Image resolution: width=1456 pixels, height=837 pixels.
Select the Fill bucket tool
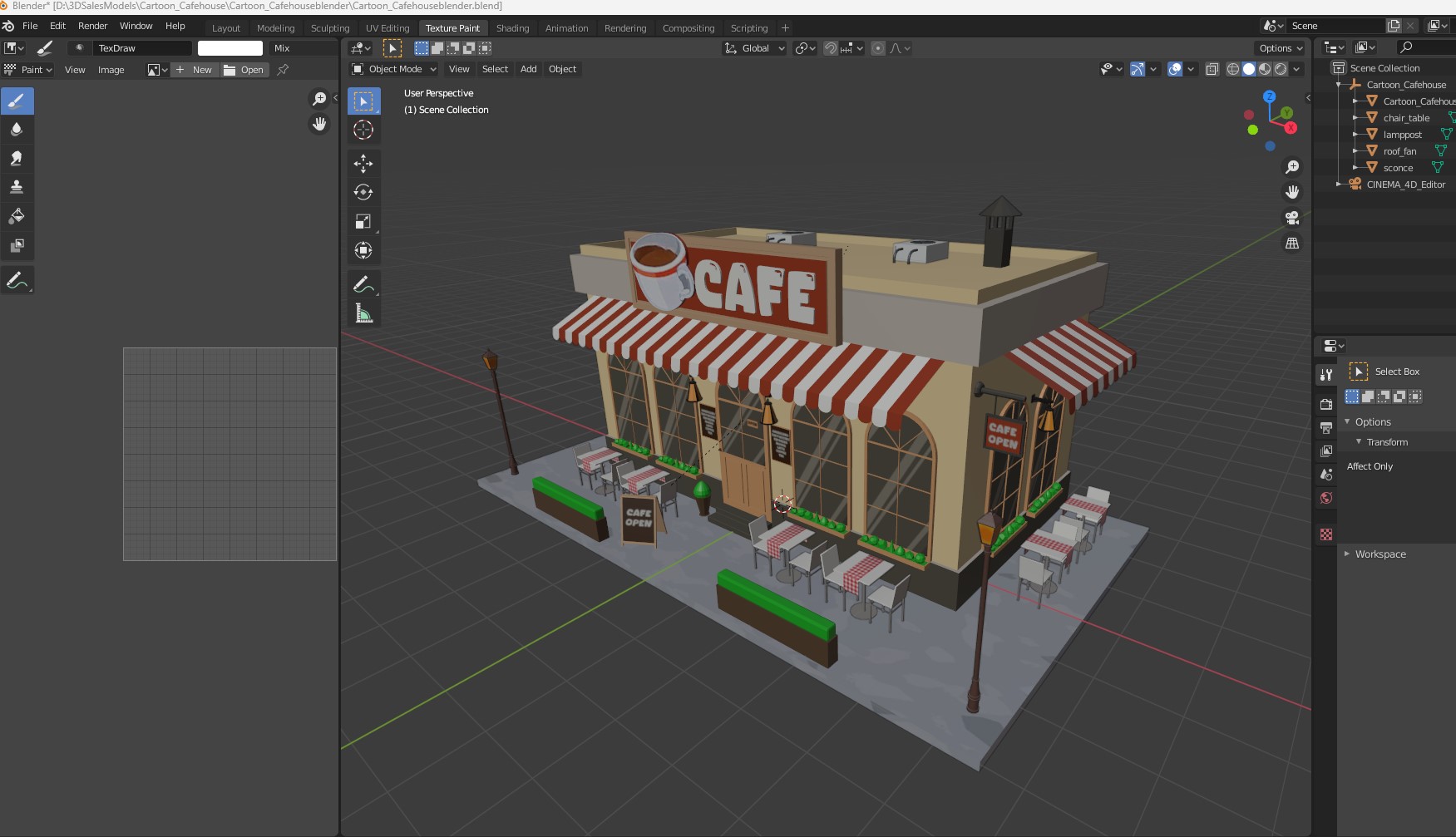17,217
